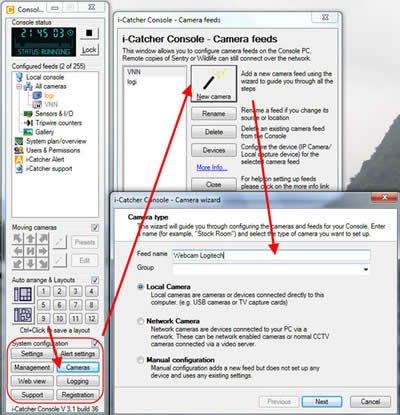This screenshot has height=415, width=400.
Task: Click the New camera wizard icon button
Action: click(214, 84)
